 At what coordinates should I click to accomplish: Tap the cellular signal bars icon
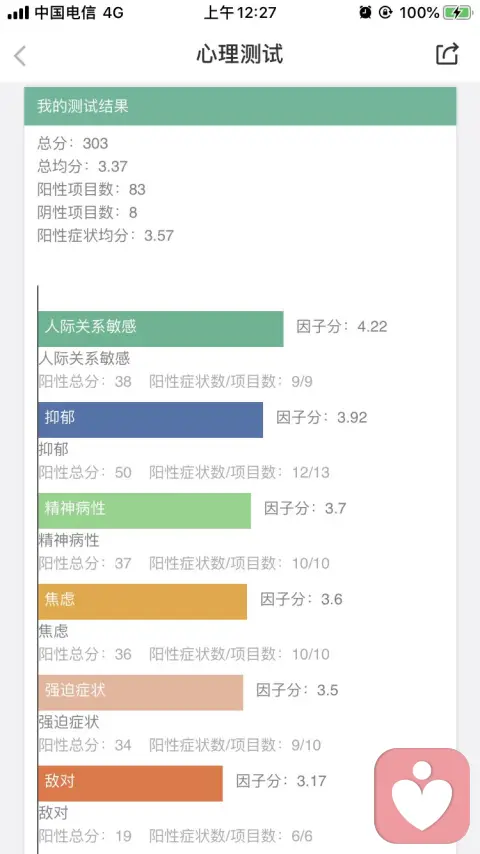19,13
